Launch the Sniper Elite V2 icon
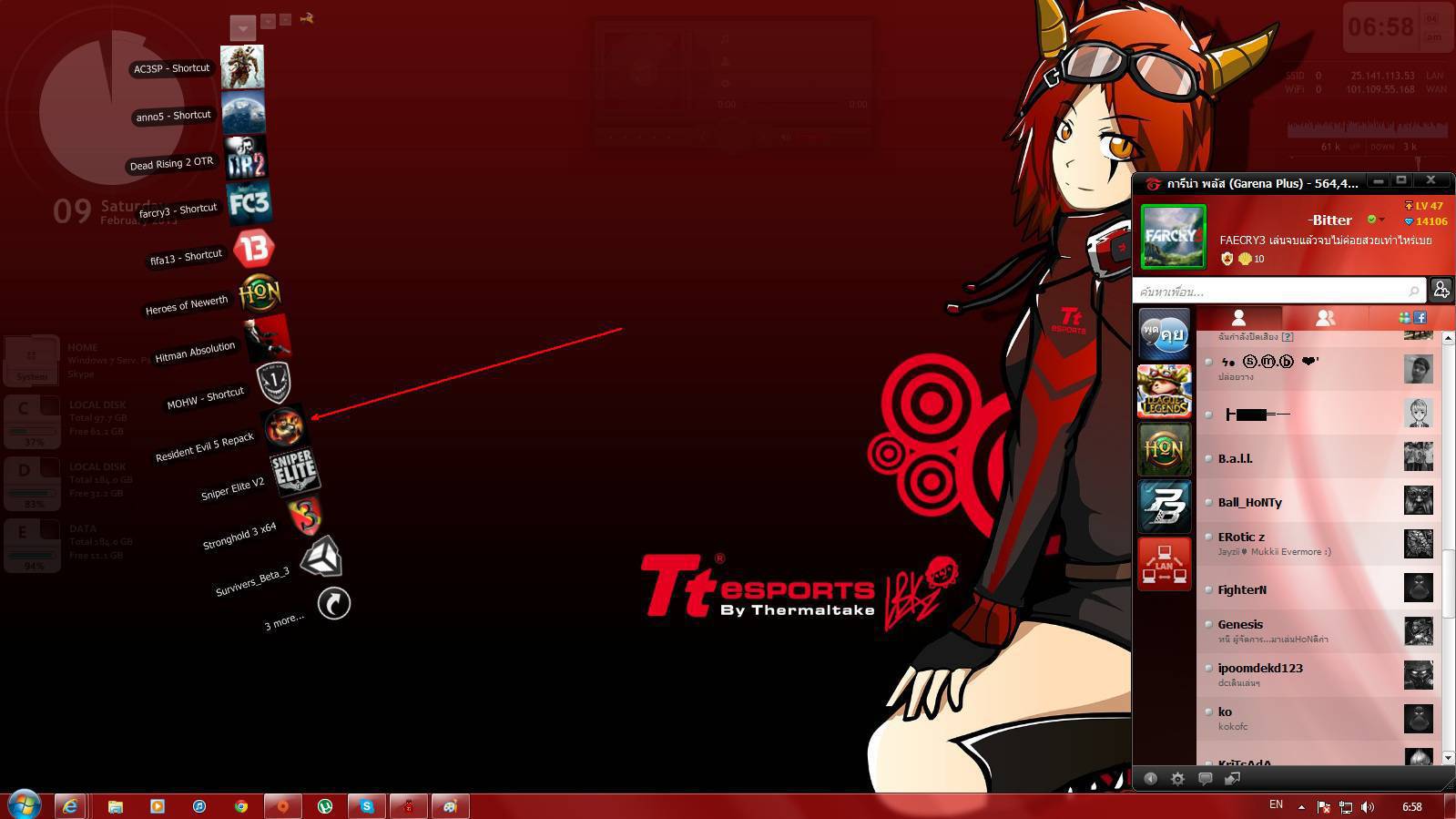The image size is (1456, 819). pos(294,471)
